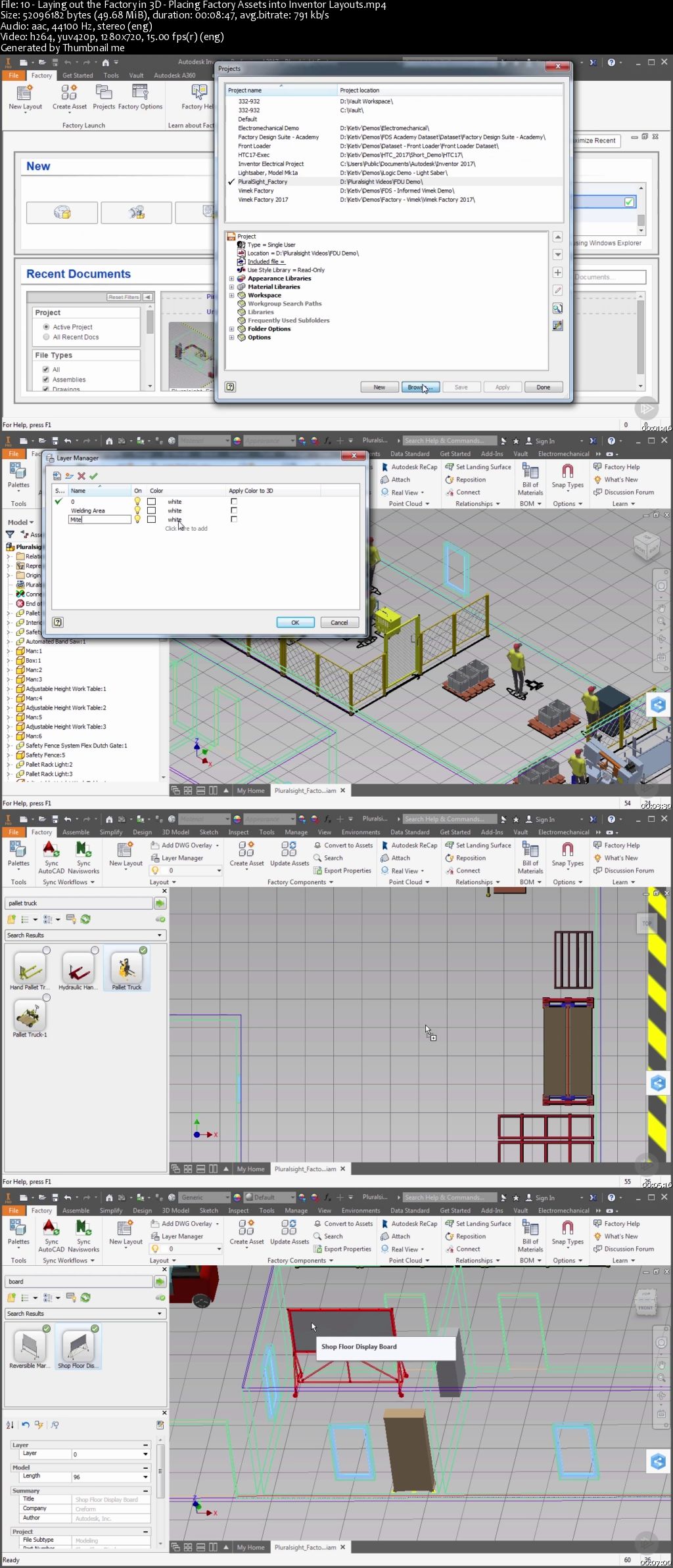Select PluralSight_Factory row in Projects list
Screen dimensions: 673x1568
pyautogui.click(x=394, y=182)
